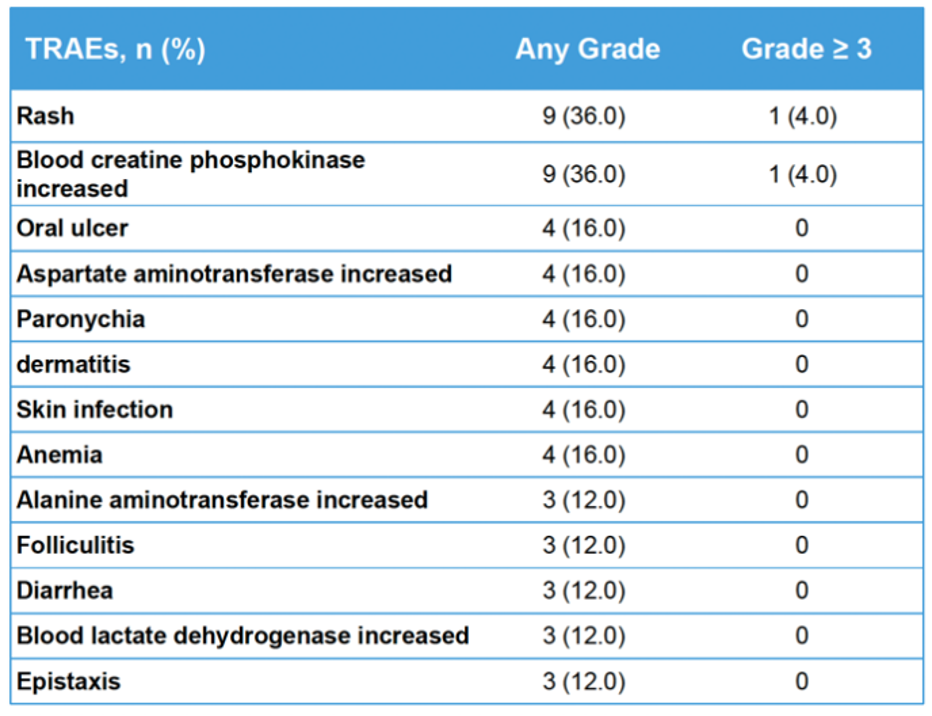
Task: Click 'Blood creatine phosphokinase increased' row label
Action: (x=190, y=174)
